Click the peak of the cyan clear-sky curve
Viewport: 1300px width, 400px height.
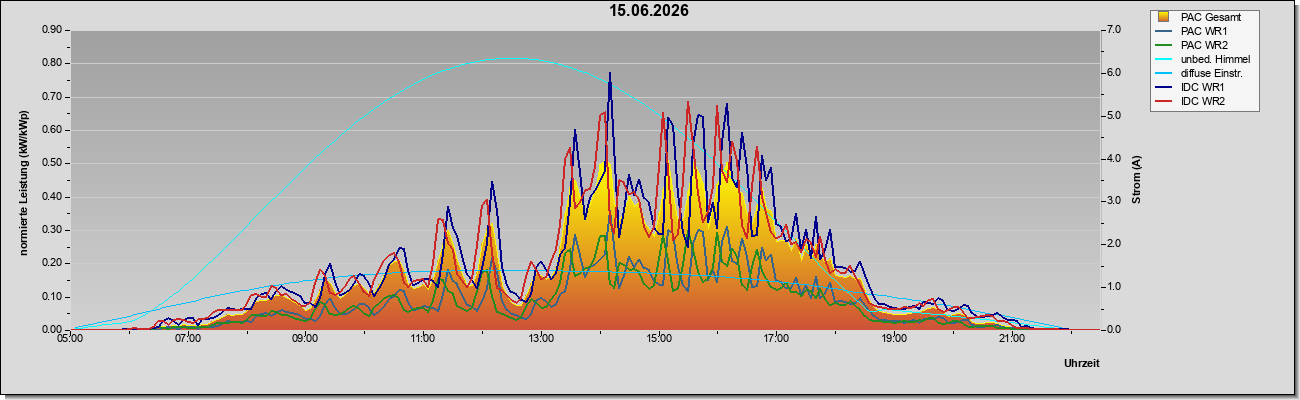click(x=512, y=58)
